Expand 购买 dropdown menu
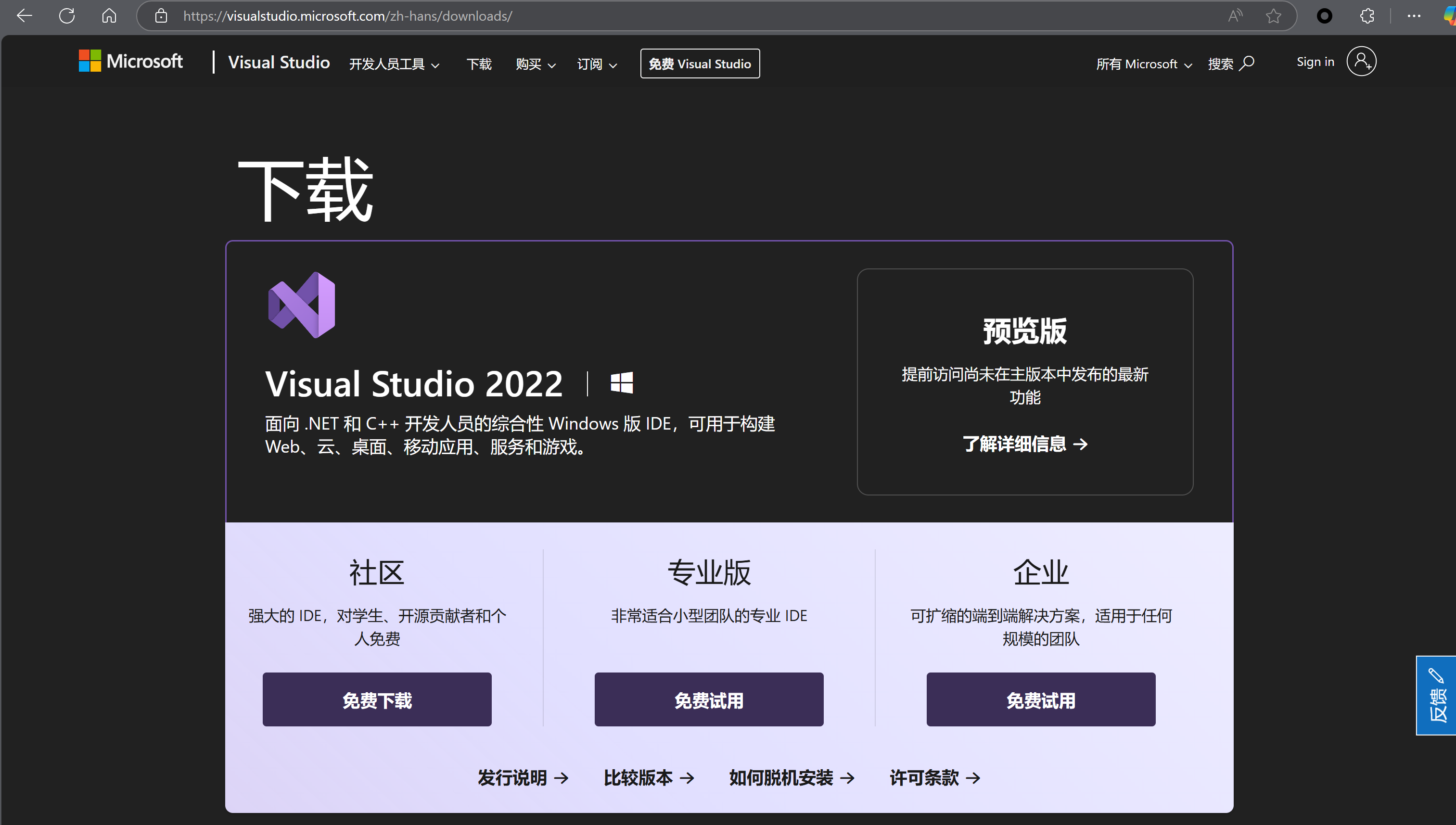This screenshot has width=1456, height=825. [536, 64]
